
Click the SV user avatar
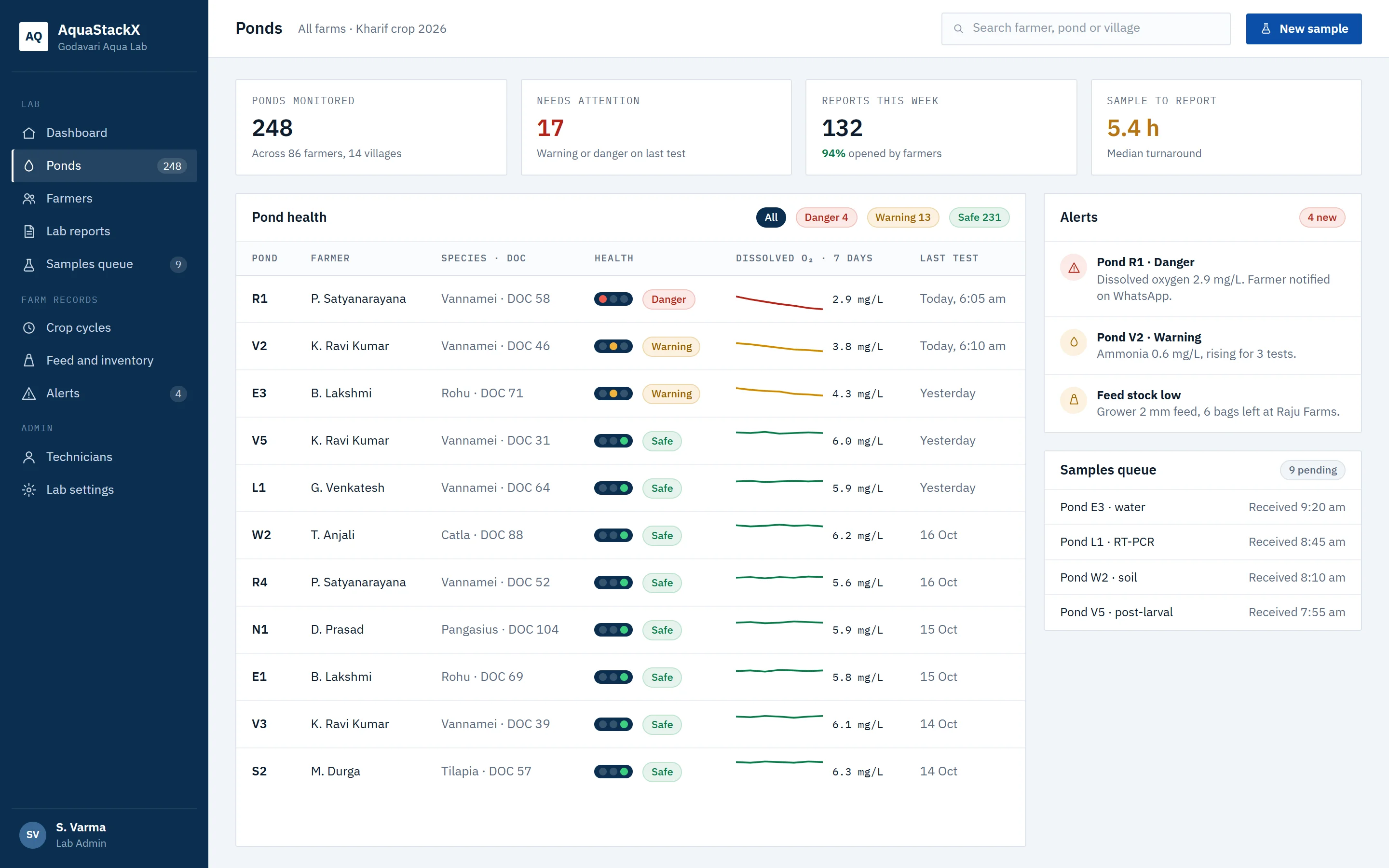(33, 835)
